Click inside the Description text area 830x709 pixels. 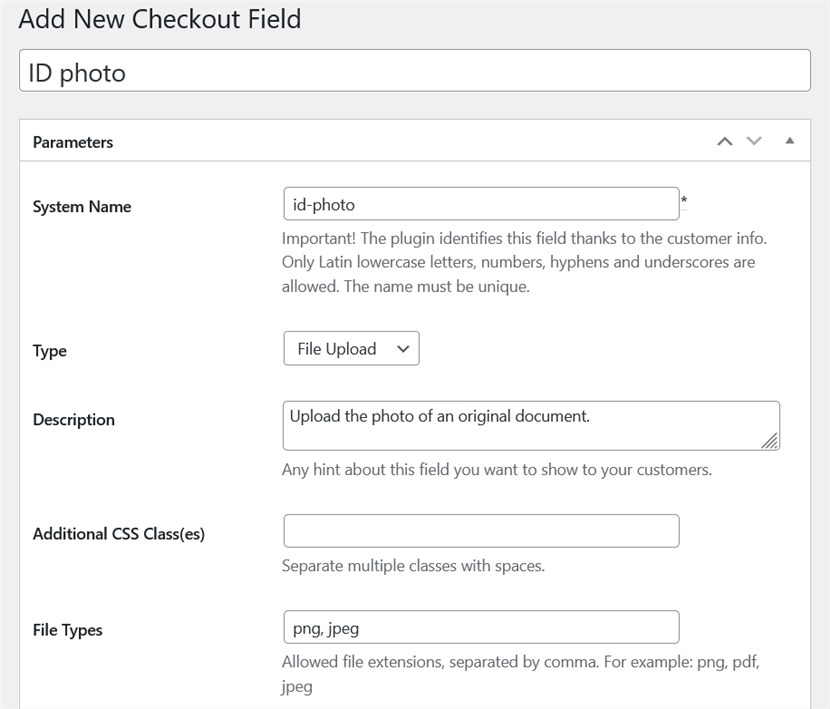point(530,426)
